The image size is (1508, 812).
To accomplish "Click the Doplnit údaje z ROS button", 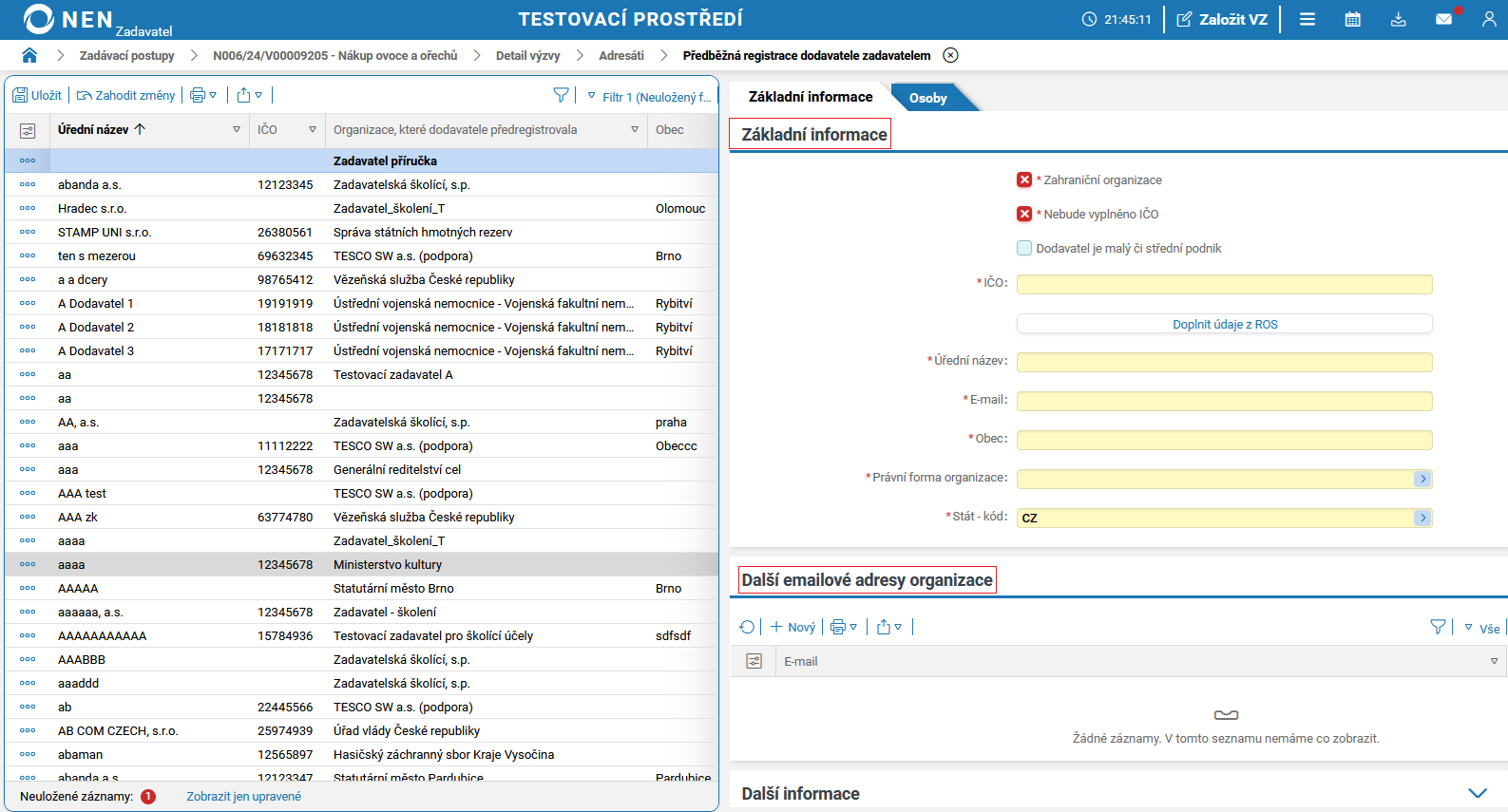I will tap(1224, 324).
